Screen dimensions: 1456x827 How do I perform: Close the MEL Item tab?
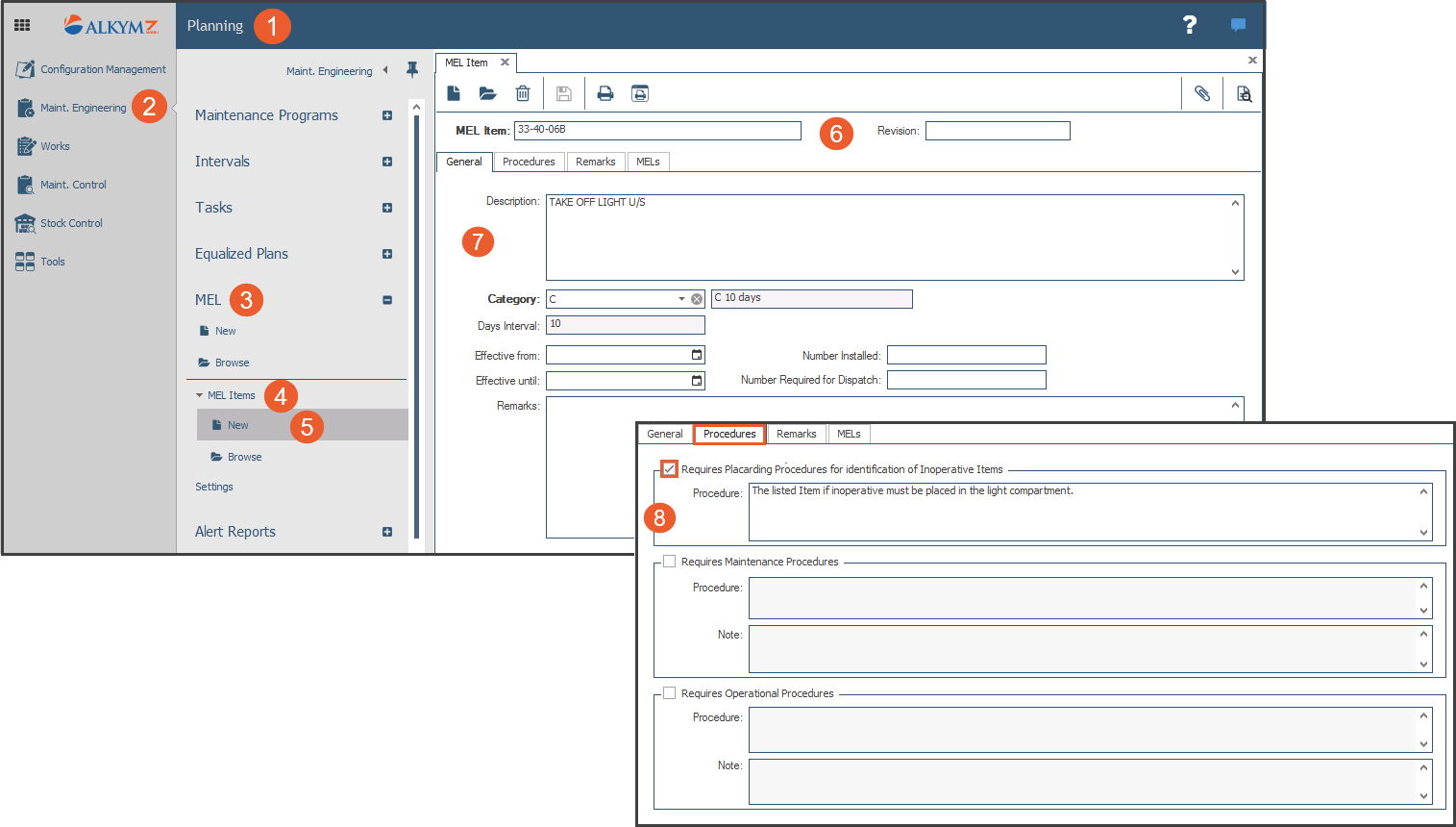pyautogui.click(x=505, y=63)
